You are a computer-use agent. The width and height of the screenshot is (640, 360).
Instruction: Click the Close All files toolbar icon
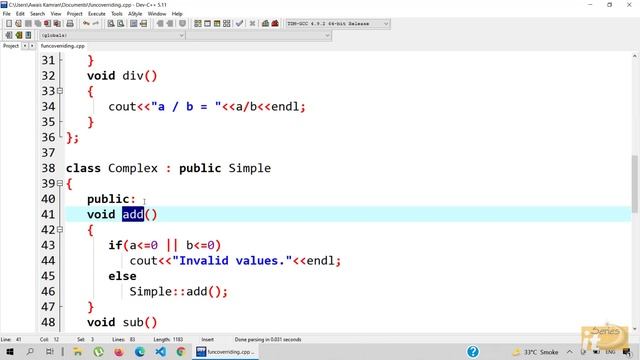(x=57, y=24)
